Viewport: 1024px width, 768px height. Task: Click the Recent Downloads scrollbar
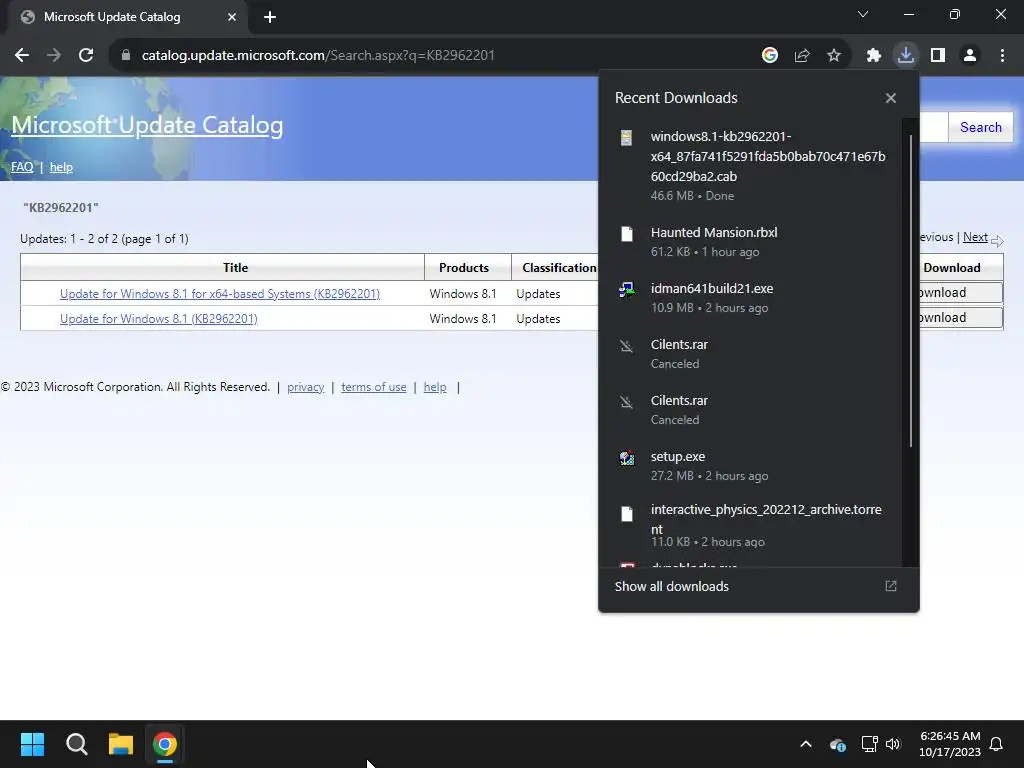[910, 291]
